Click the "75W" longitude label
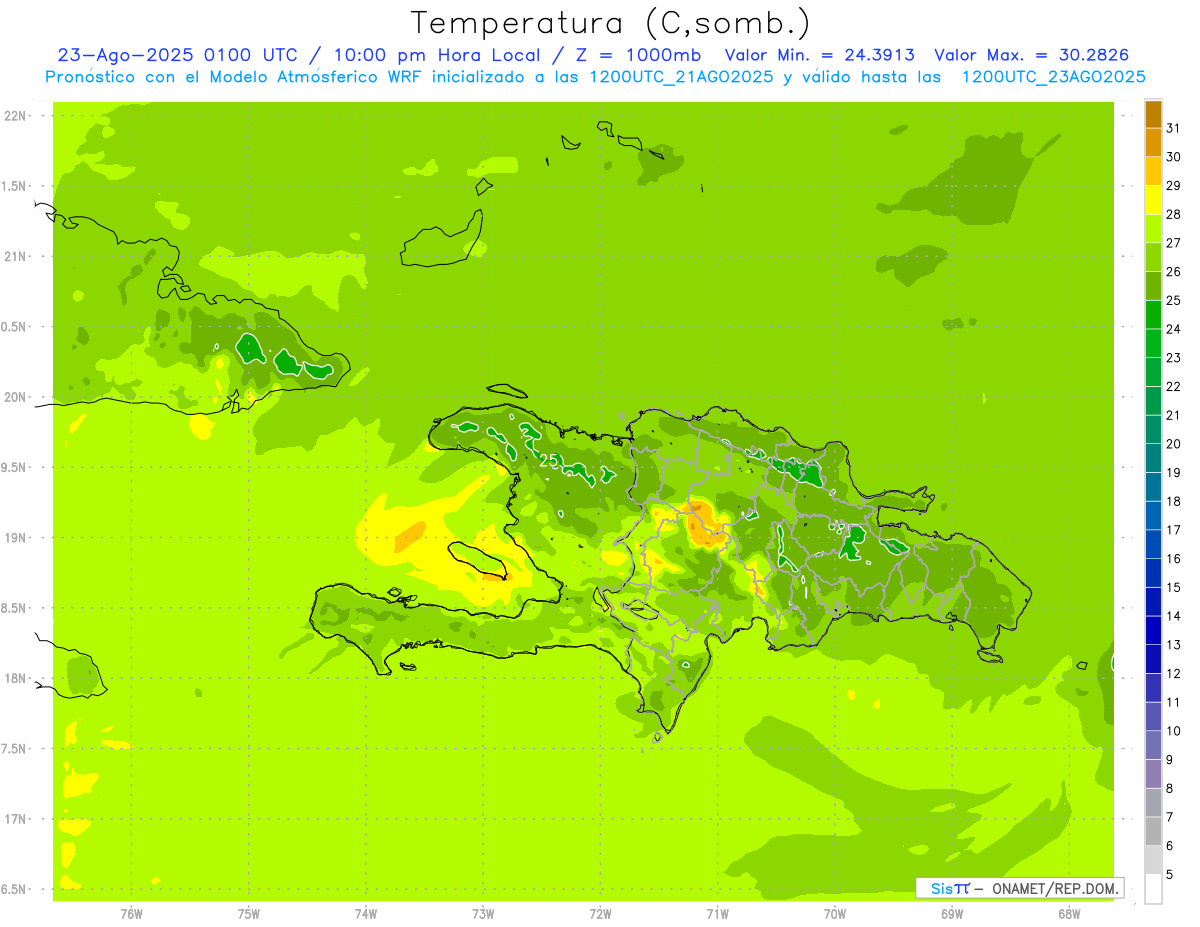 (249, 913)
